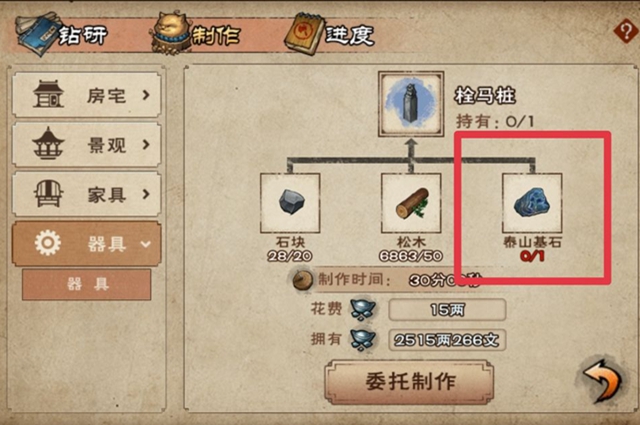Screen dimensions: 640x425
Task: Click the 委托制作 button
Action: 409,381
